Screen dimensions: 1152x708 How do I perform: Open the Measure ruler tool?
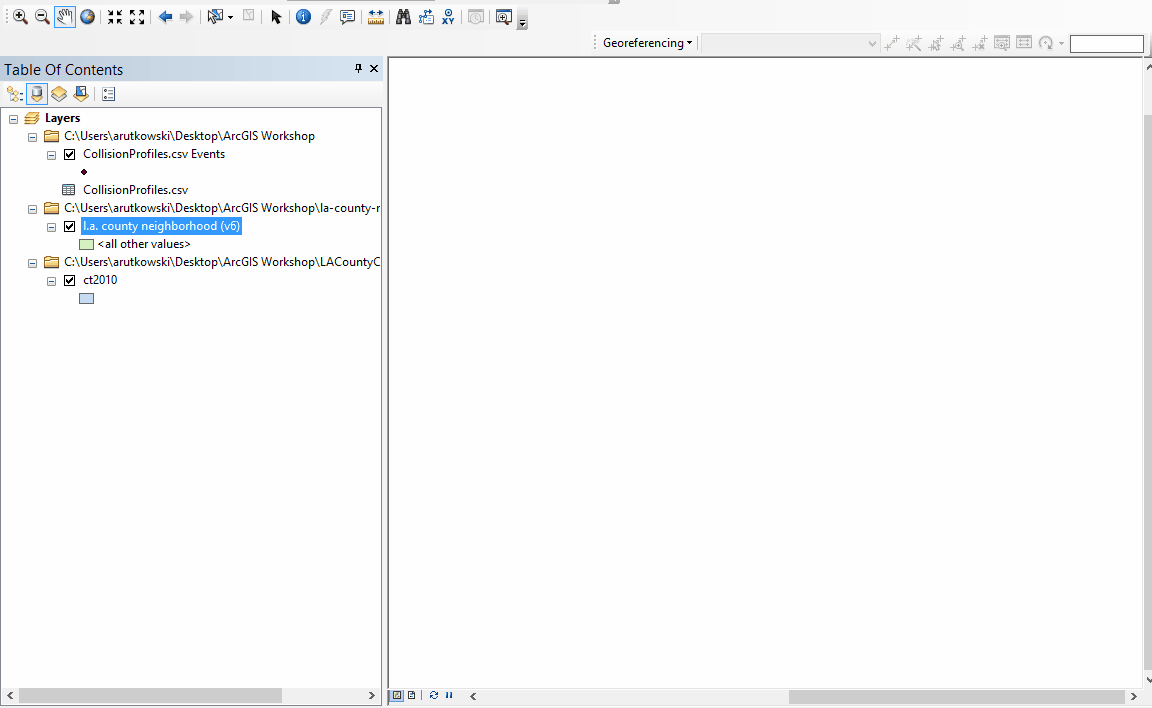[375, 17]
